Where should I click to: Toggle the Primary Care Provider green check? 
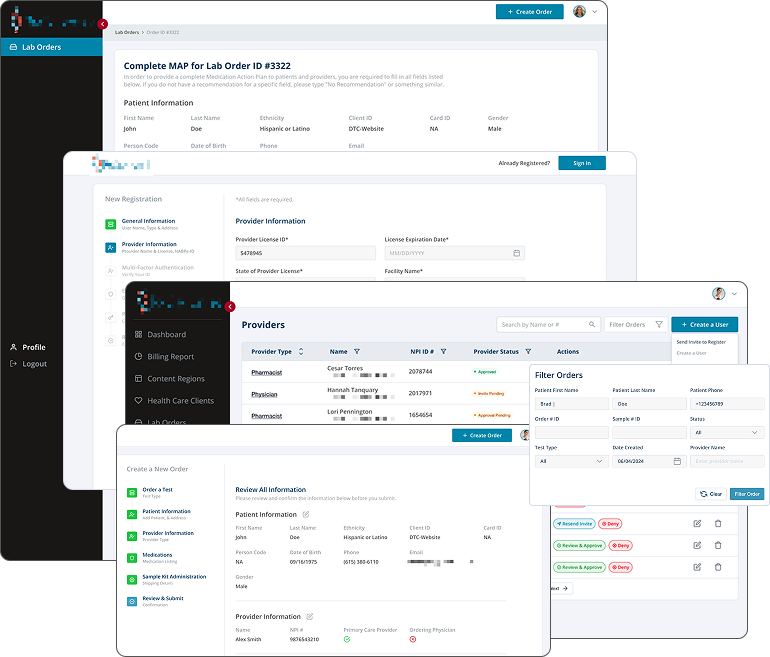(347, 639)
